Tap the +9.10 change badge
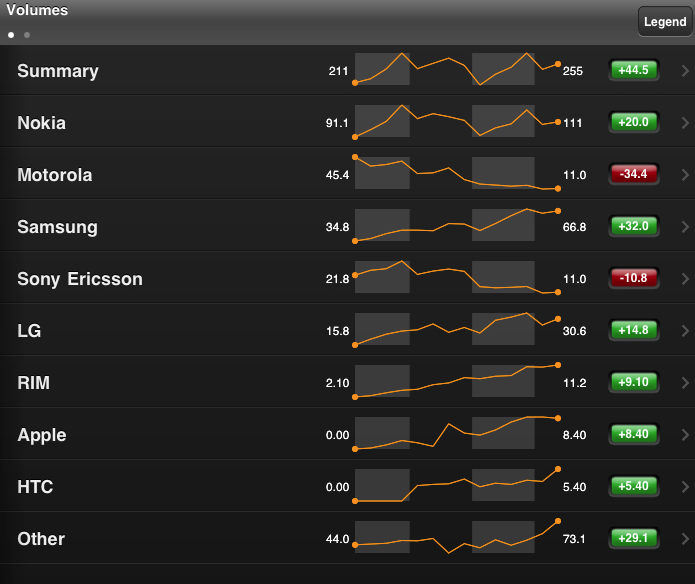The width and height of the screenshot is (695, 584). [x=634, y=382]
